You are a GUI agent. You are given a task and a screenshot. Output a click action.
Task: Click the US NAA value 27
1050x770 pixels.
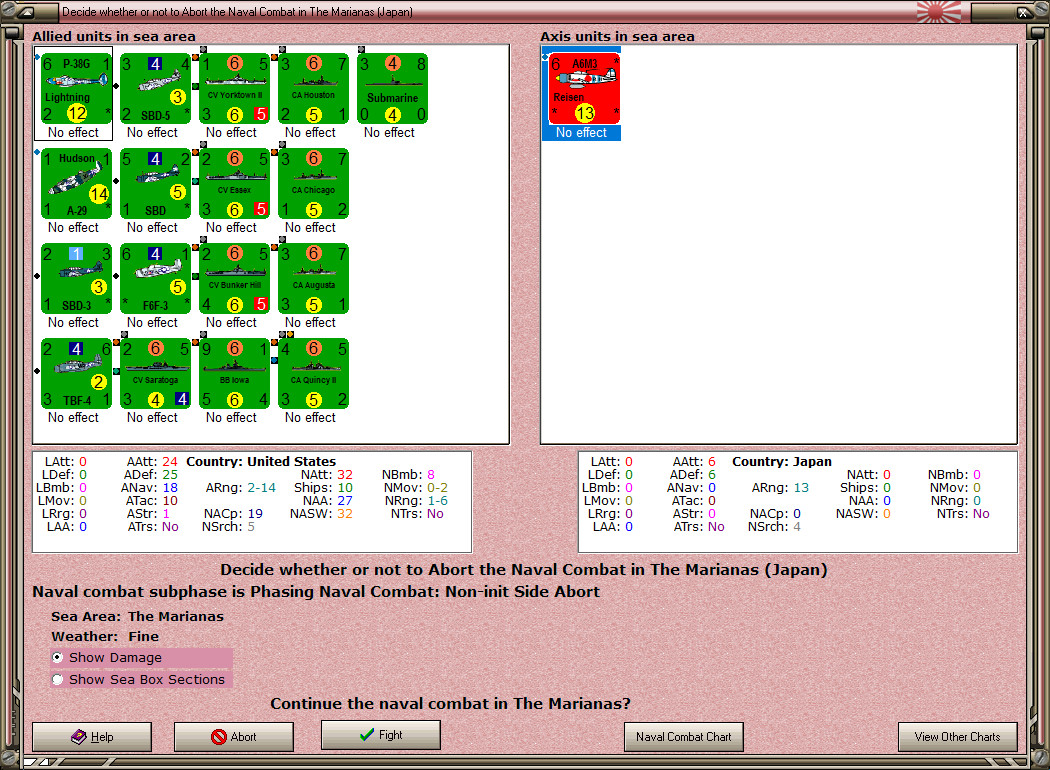345,500
